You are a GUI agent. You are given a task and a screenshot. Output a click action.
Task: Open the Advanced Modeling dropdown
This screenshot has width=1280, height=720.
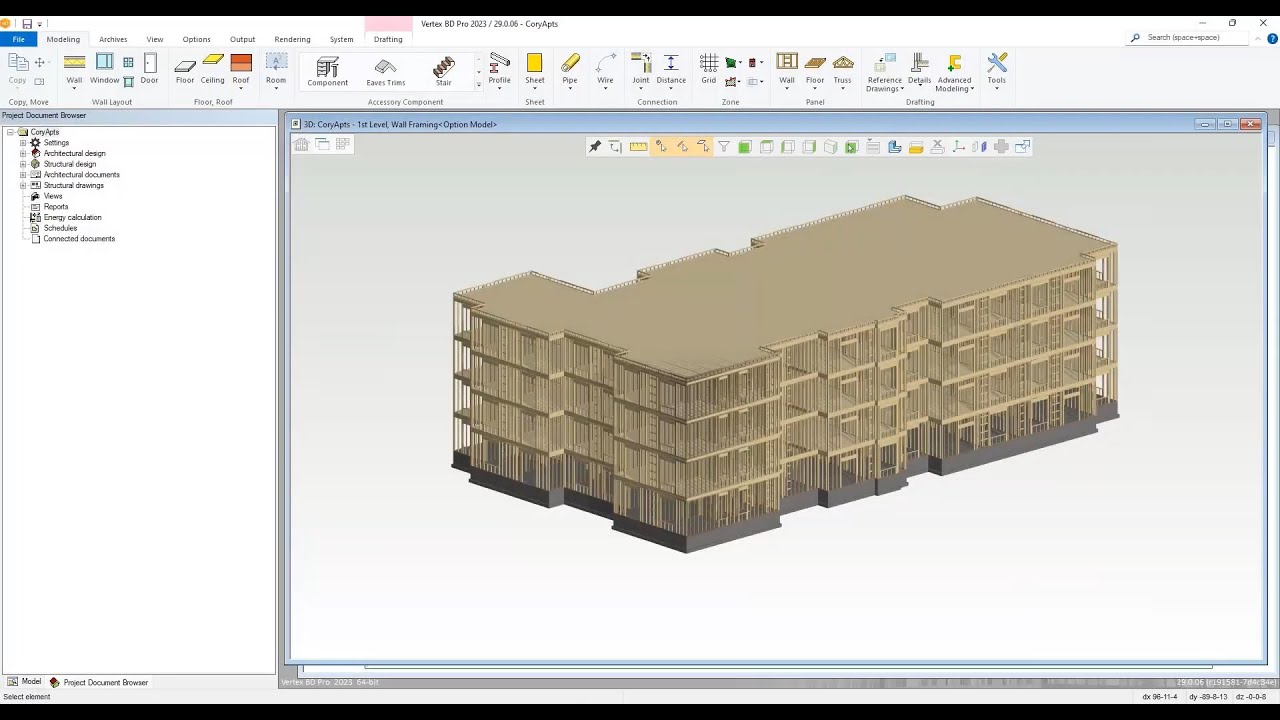(x=955, y=72)
